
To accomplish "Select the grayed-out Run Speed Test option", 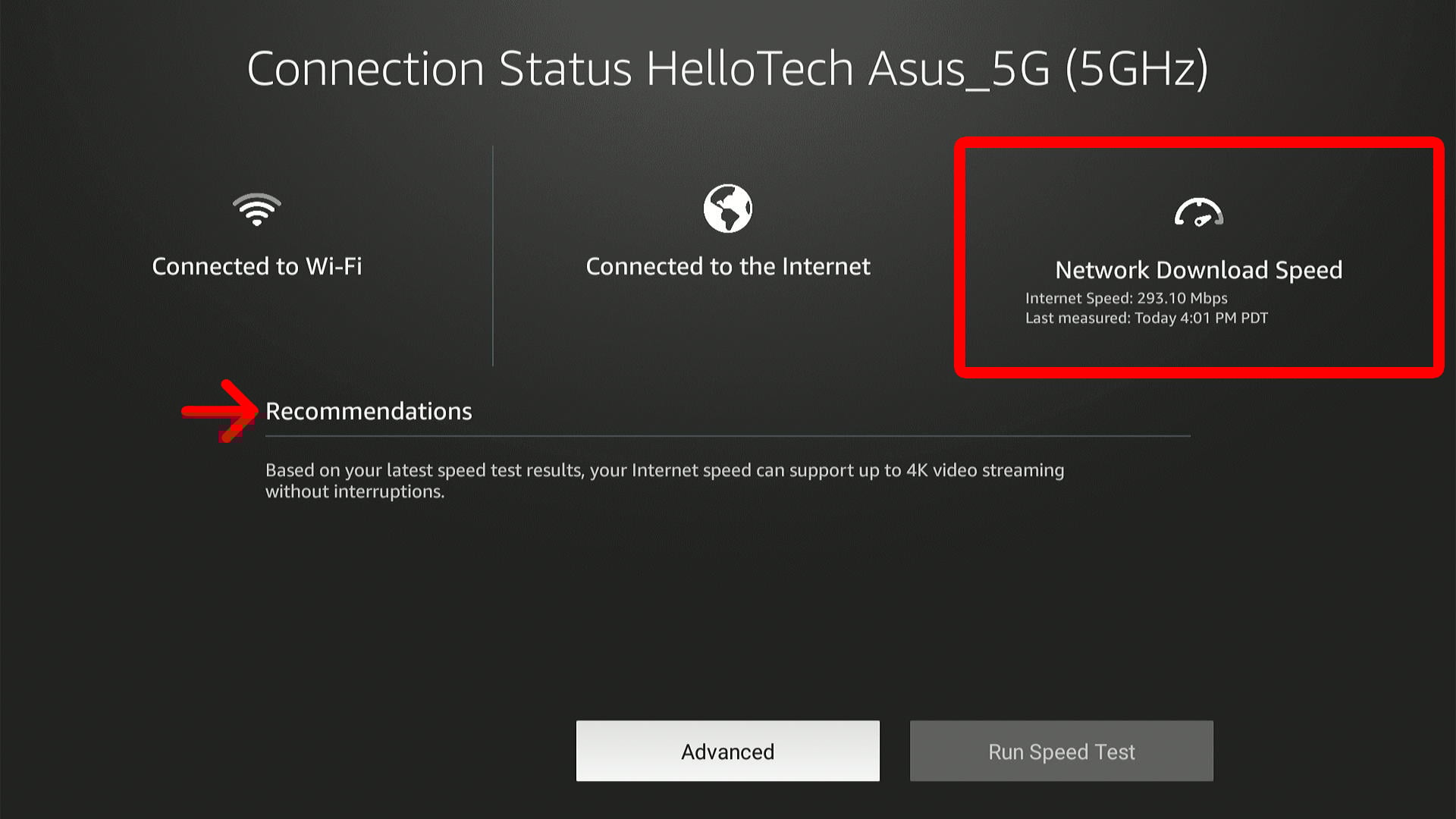I will pyautogui.click(x=1060, y=751).
